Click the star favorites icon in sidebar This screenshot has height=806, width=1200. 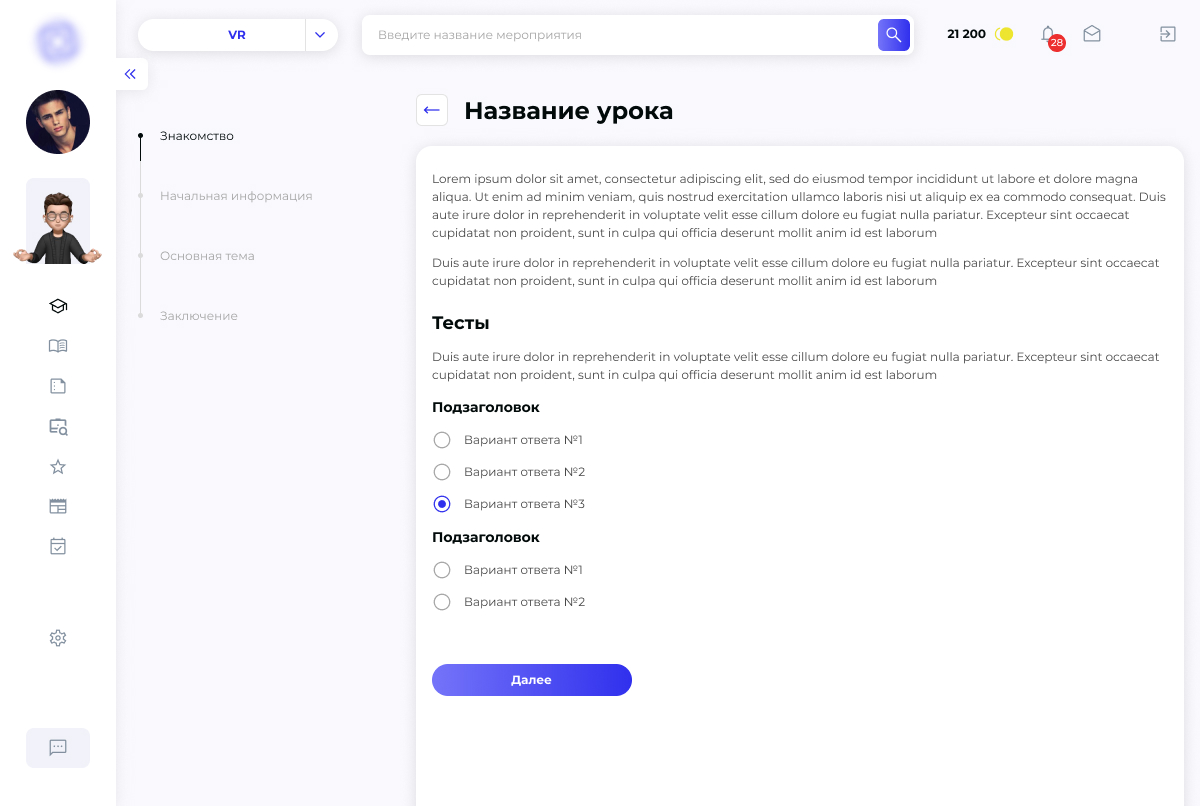coord(58,466)
